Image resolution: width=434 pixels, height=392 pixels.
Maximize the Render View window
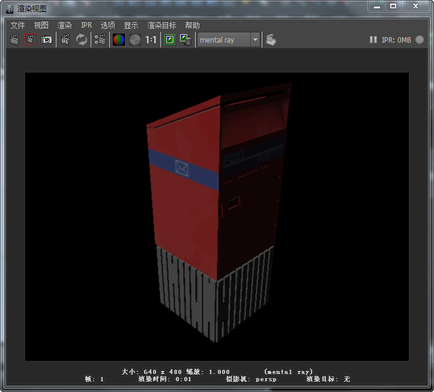pos(393,6)
